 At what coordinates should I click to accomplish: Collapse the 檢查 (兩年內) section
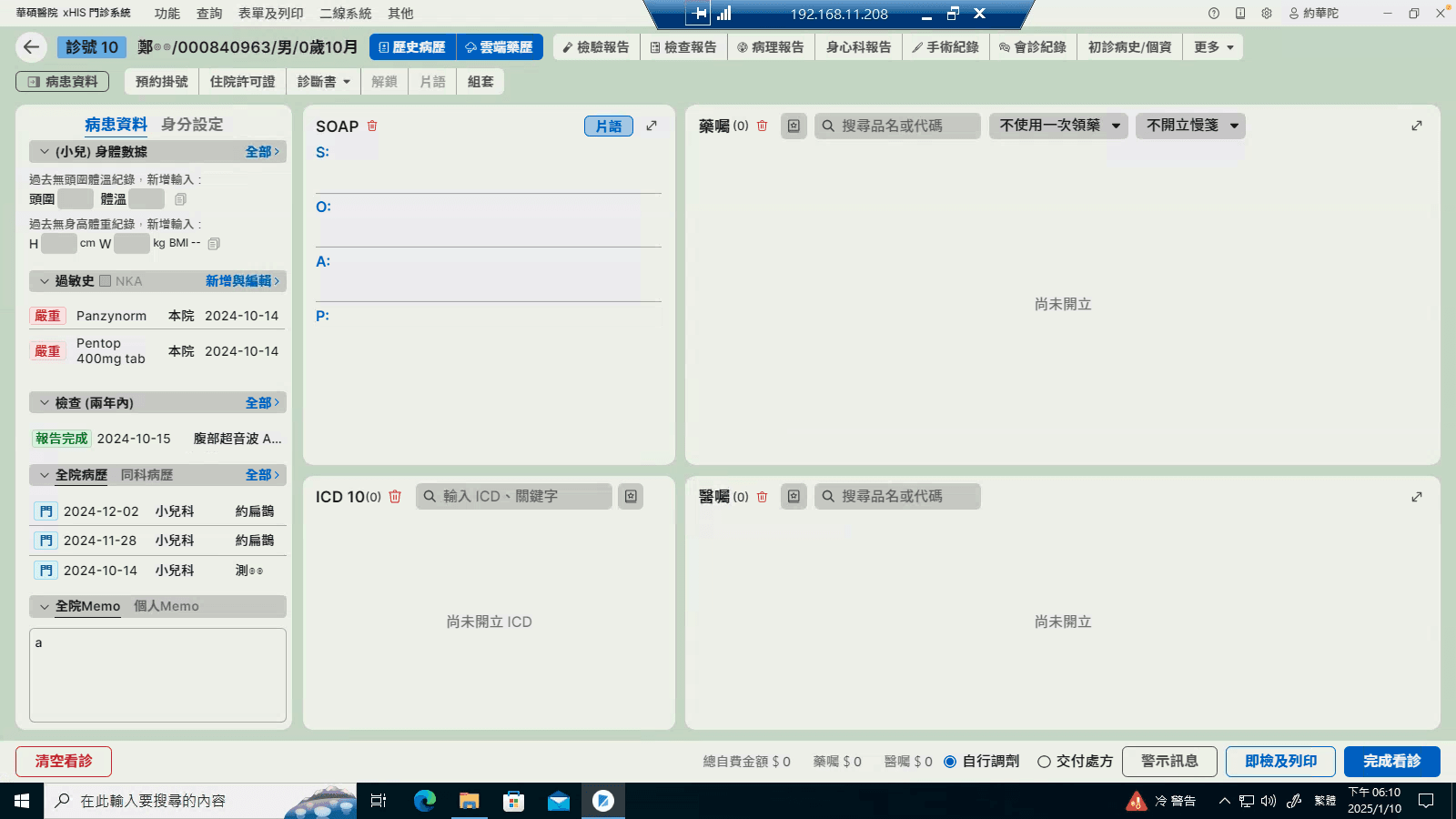pyautogui.click(x=44, y=402)
